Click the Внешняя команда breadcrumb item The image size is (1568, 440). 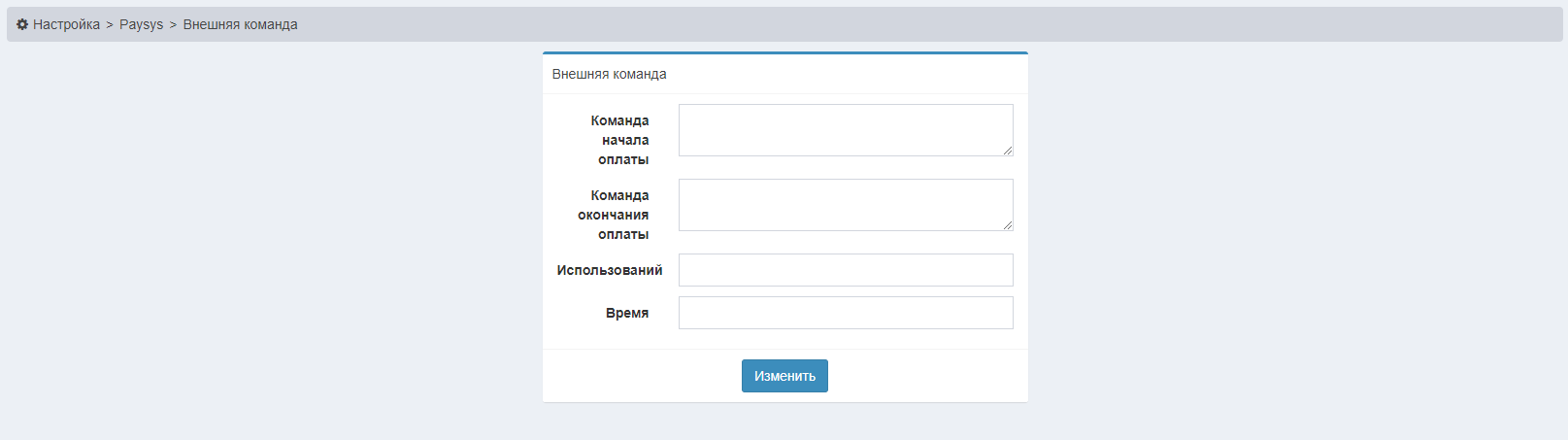point(240,24)
